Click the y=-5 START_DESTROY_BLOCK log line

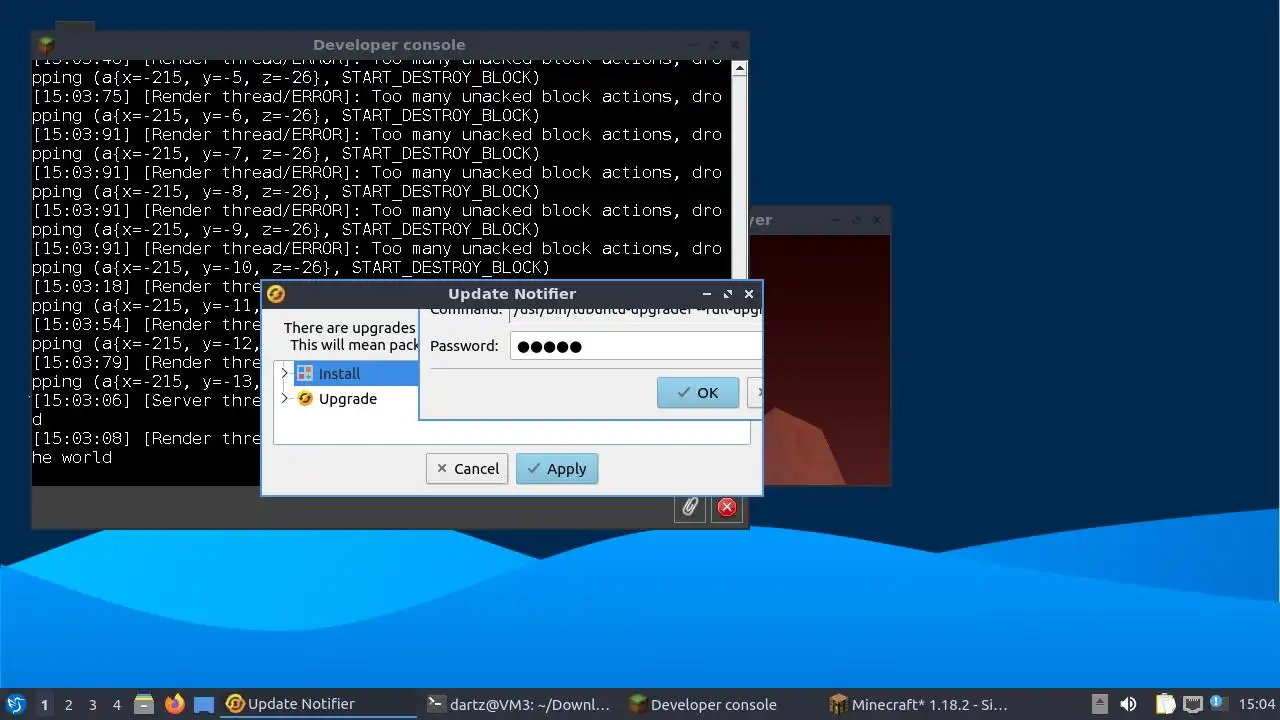pos(286,78)
